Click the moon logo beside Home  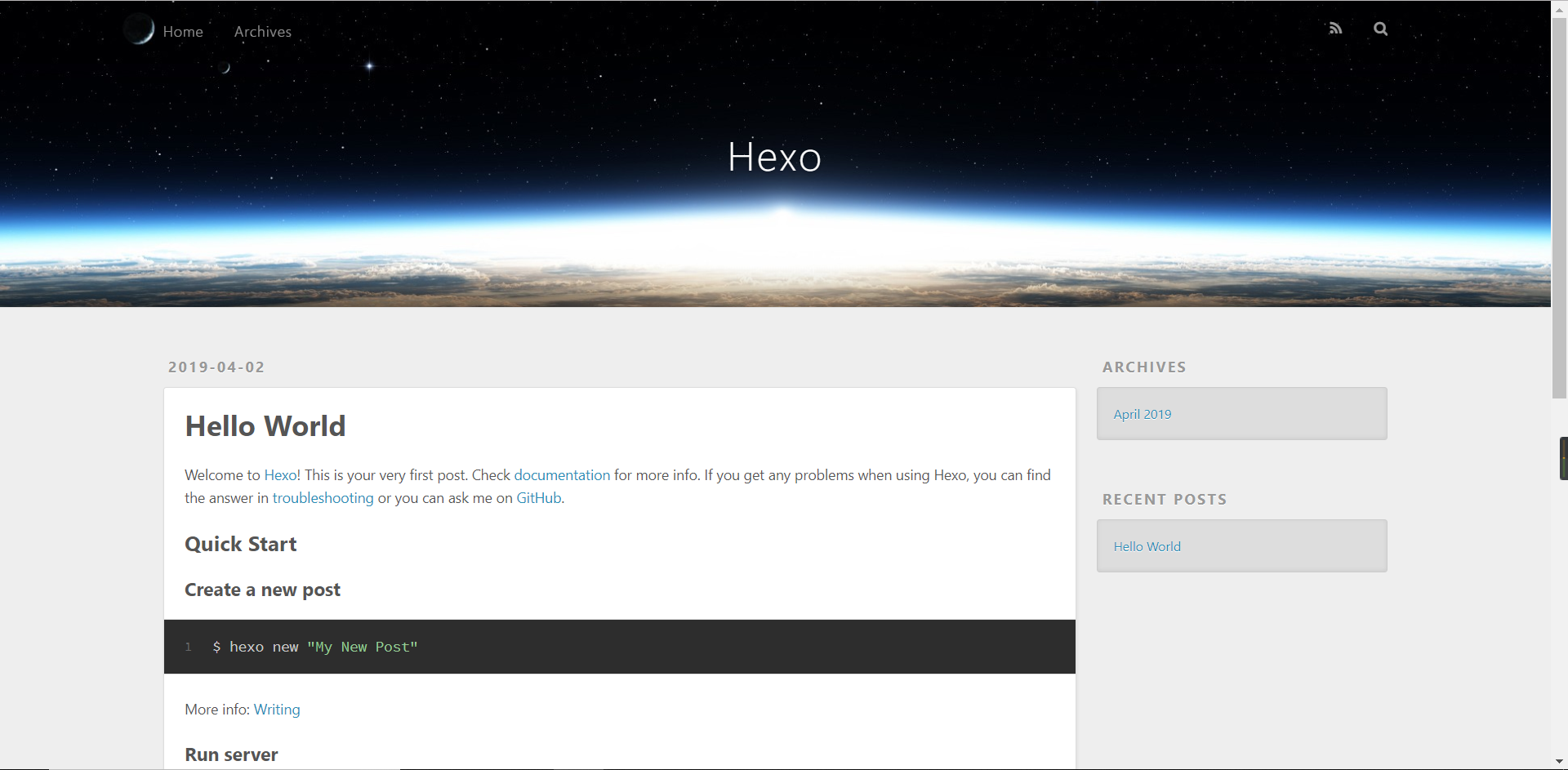pos(139,29)
